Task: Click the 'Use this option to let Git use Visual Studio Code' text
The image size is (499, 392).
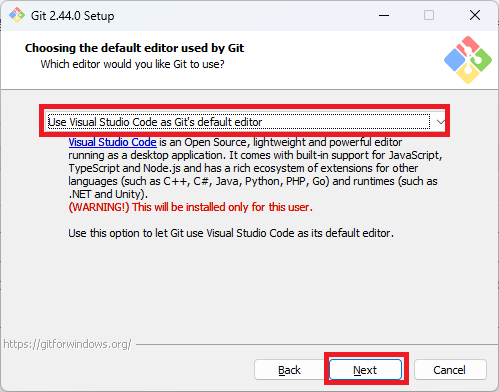Action: pos(231,233)
